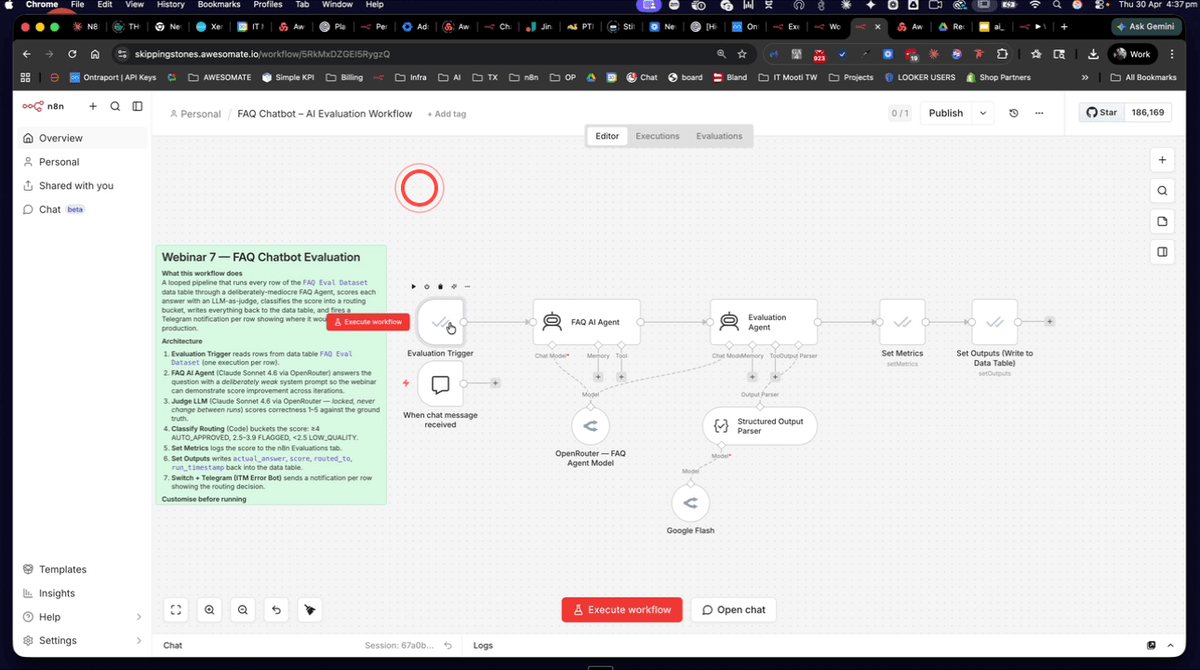
Task: Click the Open chat button
Action: 734,609
